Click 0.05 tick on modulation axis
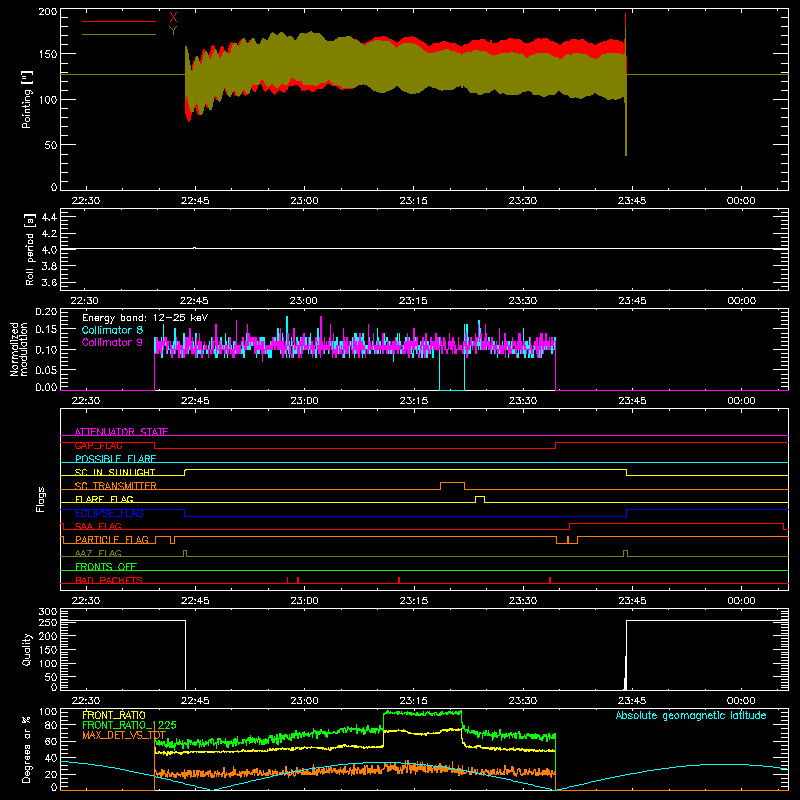The height and width of the screenshot is (800, 800). [x=46, y=369]
